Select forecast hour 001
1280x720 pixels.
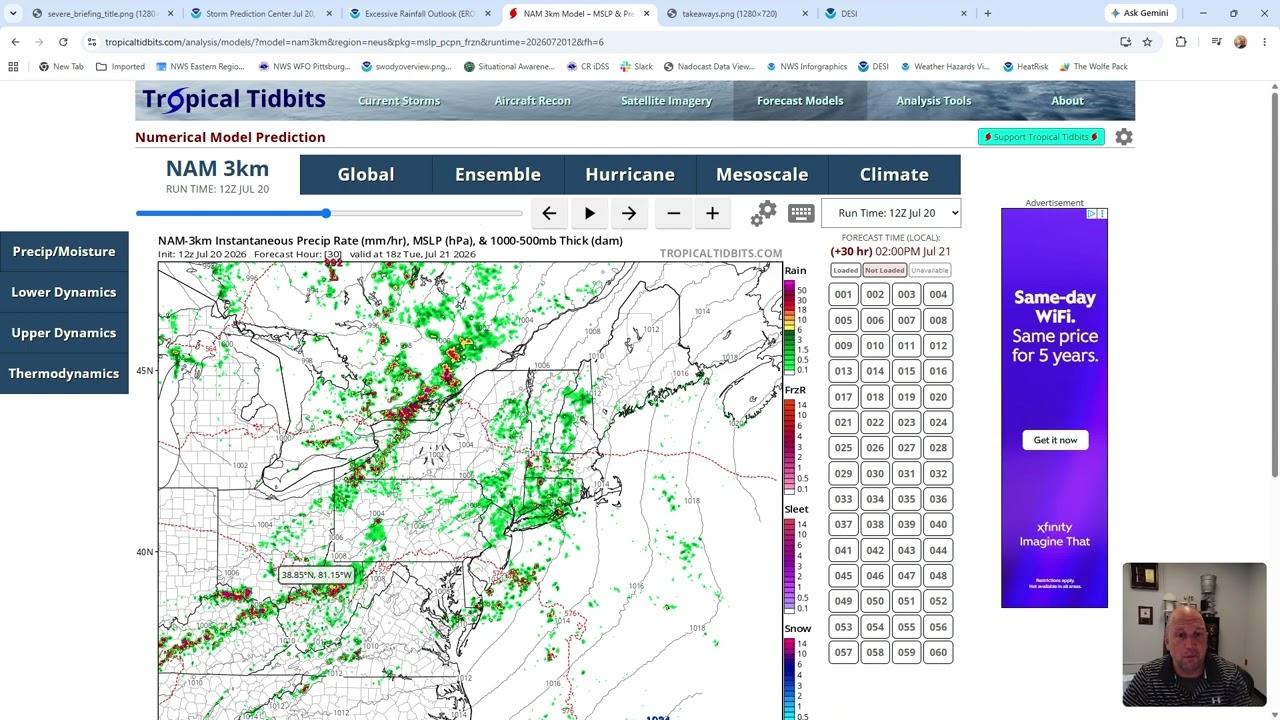pyautogui.click(x=843, y=294)
